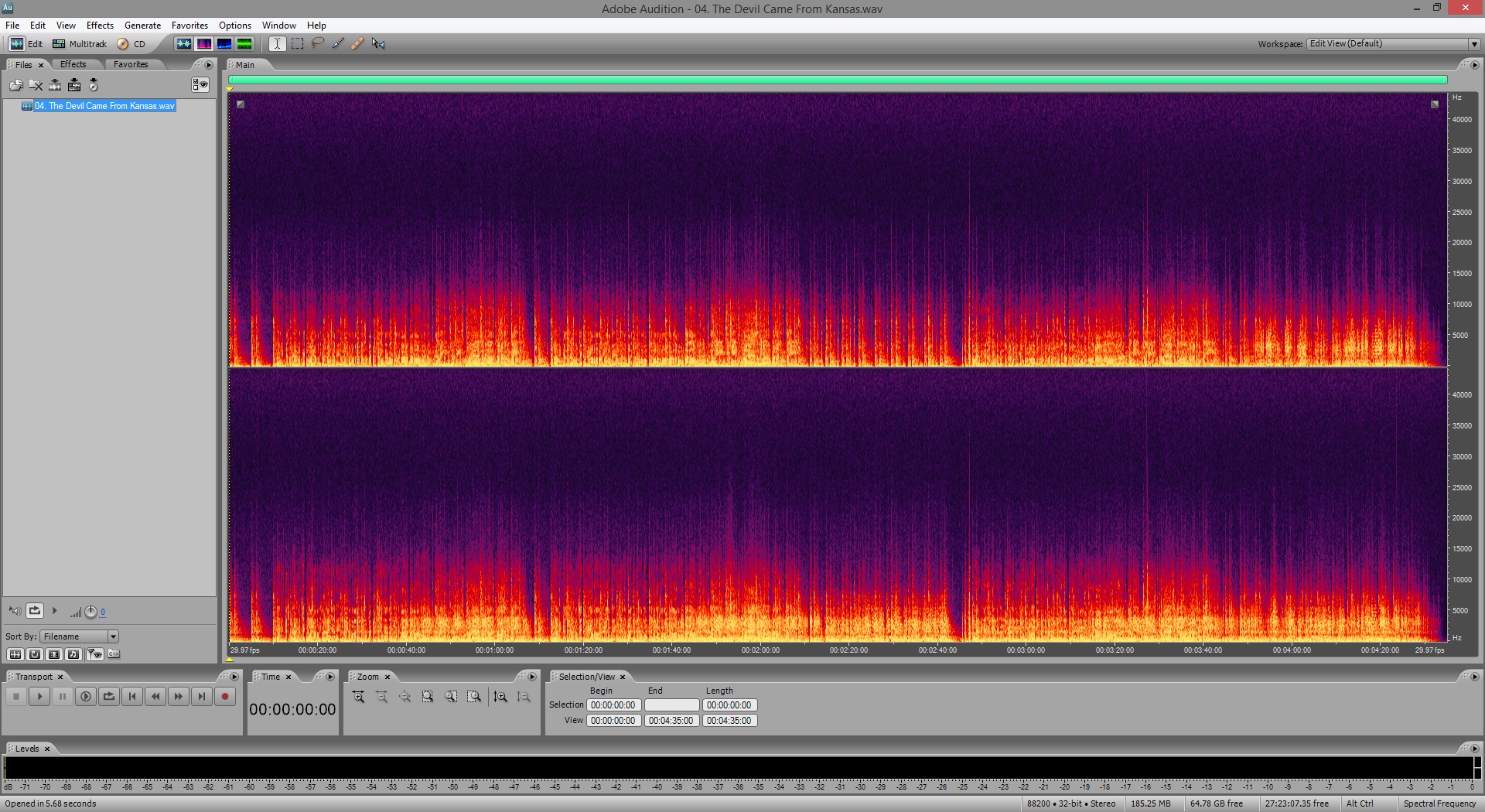Click the Full Path display icon
Screen dimensions: 1485x812
pyautogui.click(x=114, y=654)
